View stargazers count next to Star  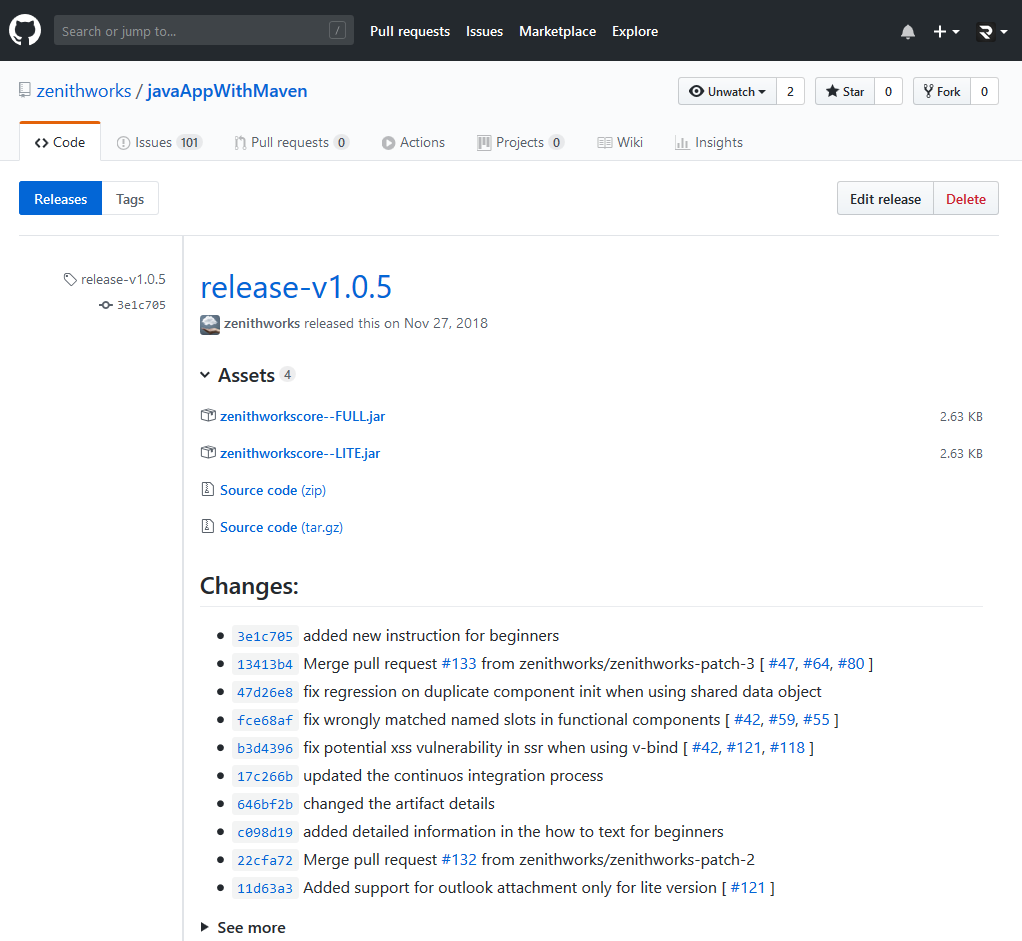pyautogui.click(x=888, y=91)
